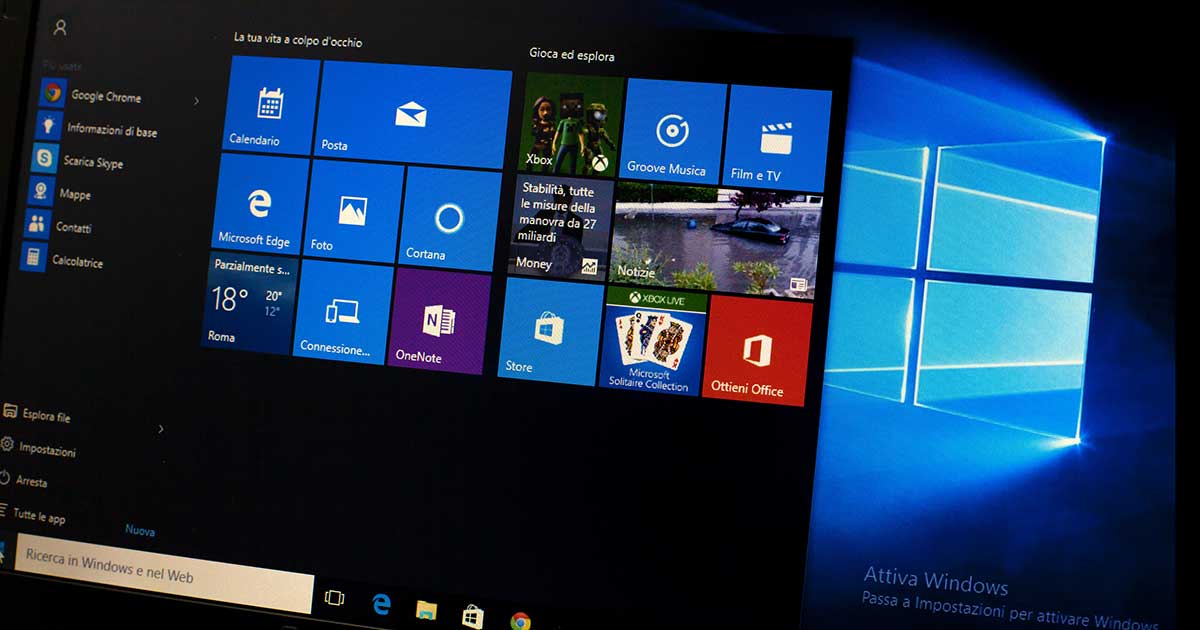
Task: Open Edge from the taskbar
Action: click(381, 603)
